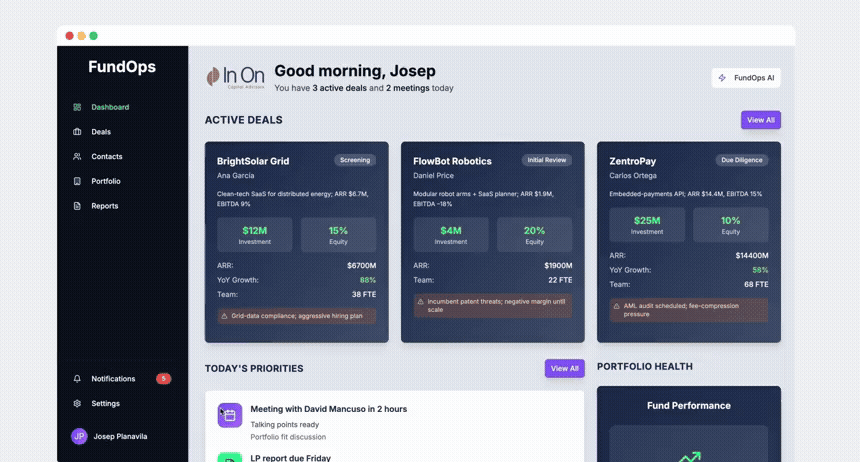Open the Deals menu item
The height and width of the screenshot is (462, 860).
coord(101,132)
